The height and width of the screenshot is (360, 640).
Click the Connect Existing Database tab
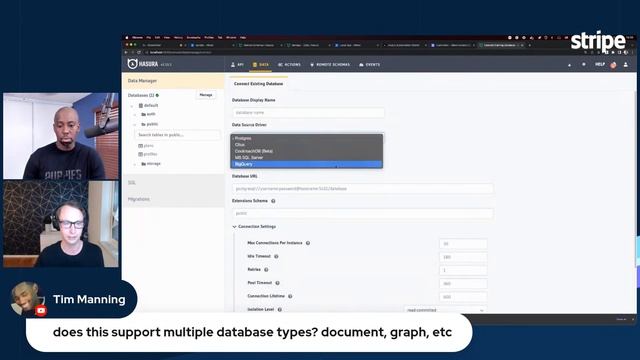click(258, 84)
